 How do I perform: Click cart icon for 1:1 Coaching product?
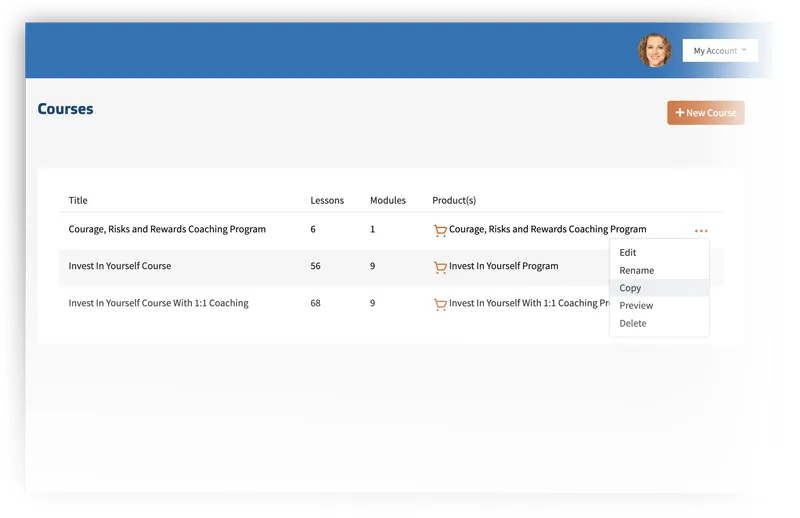(440, 304)
